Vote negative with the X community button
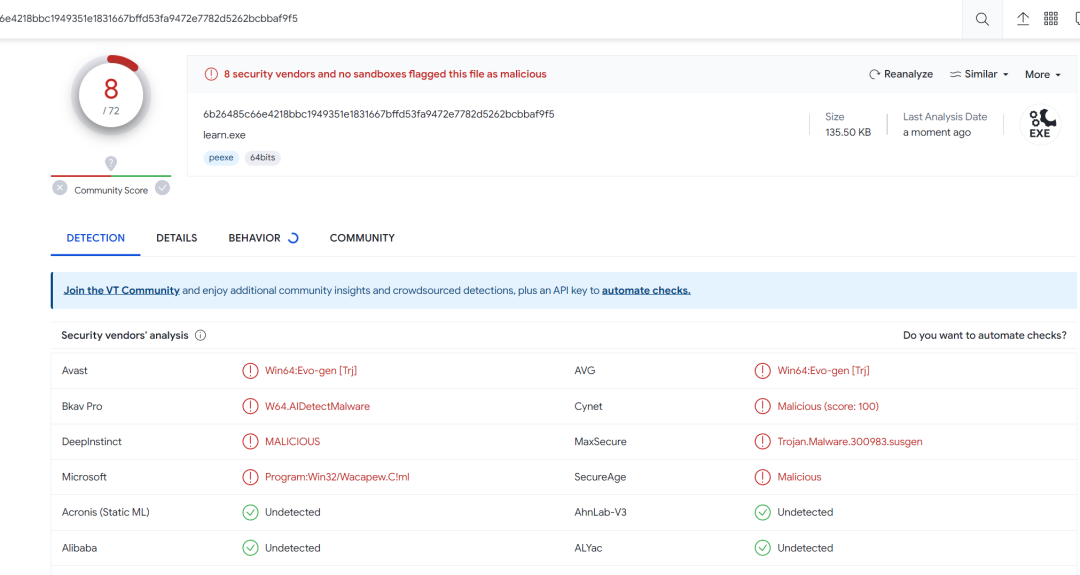This screenshot has width=1080, height=575. (60, 188)
